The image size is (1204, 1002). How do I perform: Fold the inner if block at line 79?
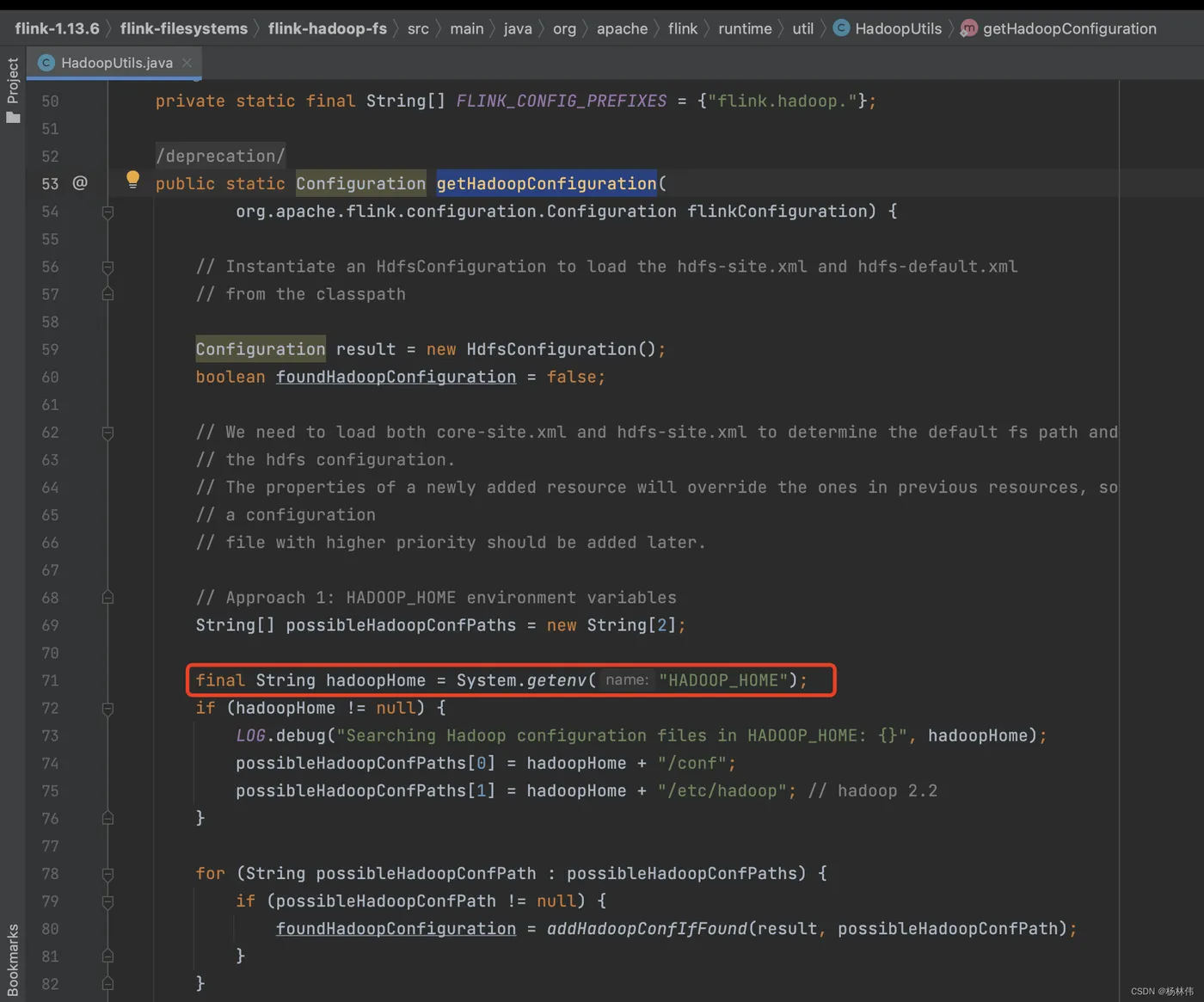click(107, 901)
